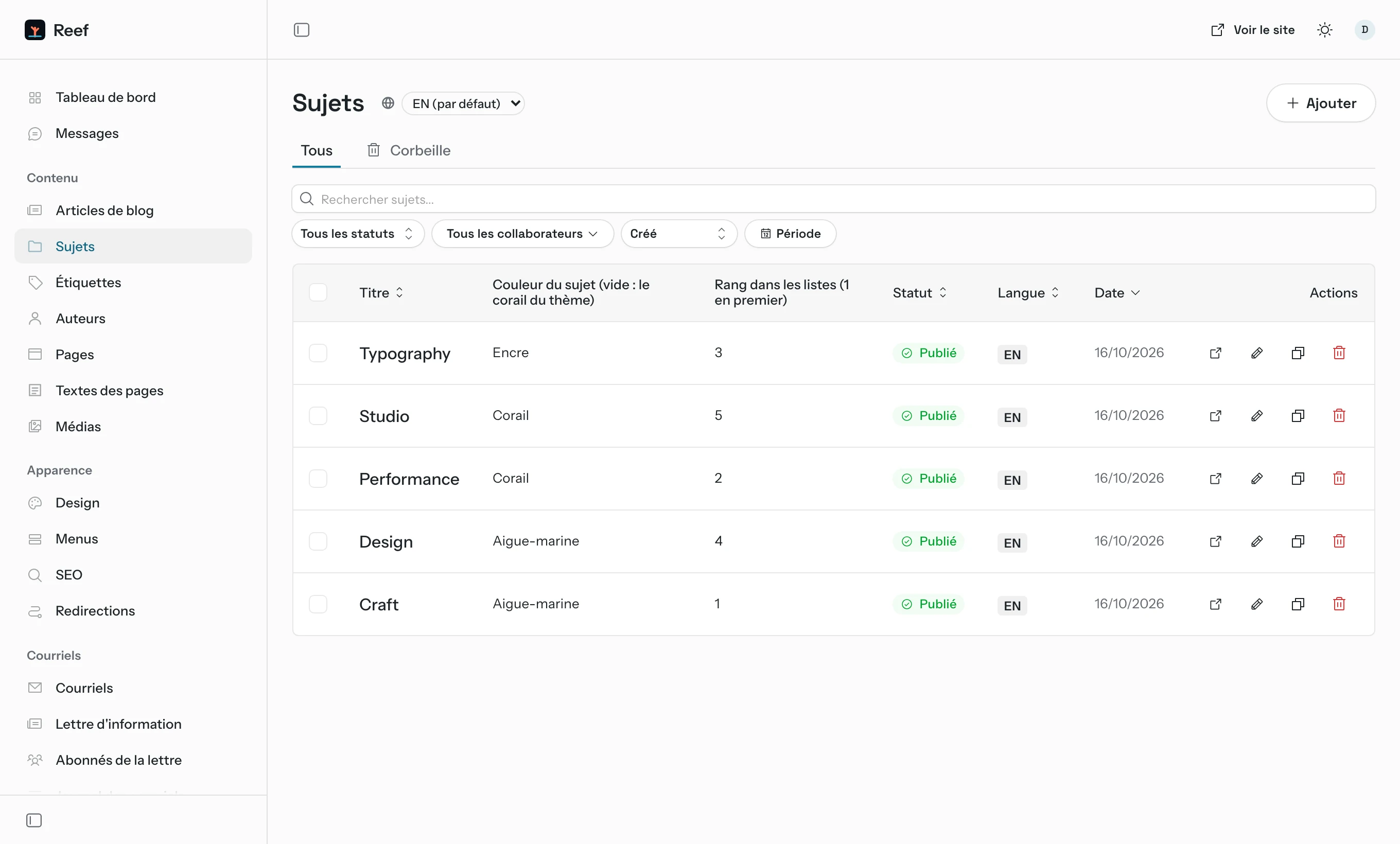Select the Tous tab
This screenshot has width=1400, height=844.
[x=317, y=150]
